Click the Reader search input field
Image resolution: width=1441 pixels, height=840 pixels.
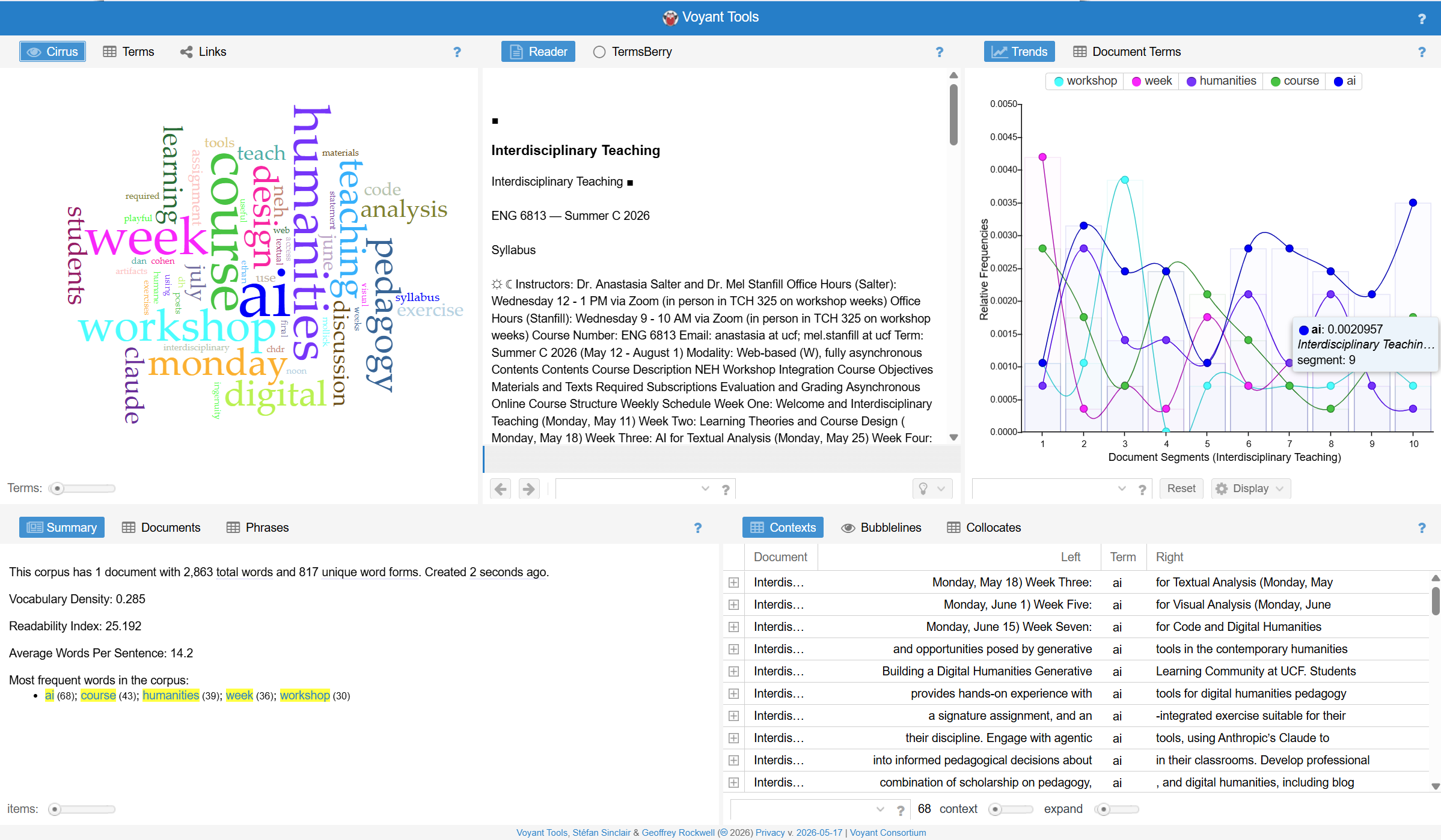pyautogui.click(x=626, y=489)
